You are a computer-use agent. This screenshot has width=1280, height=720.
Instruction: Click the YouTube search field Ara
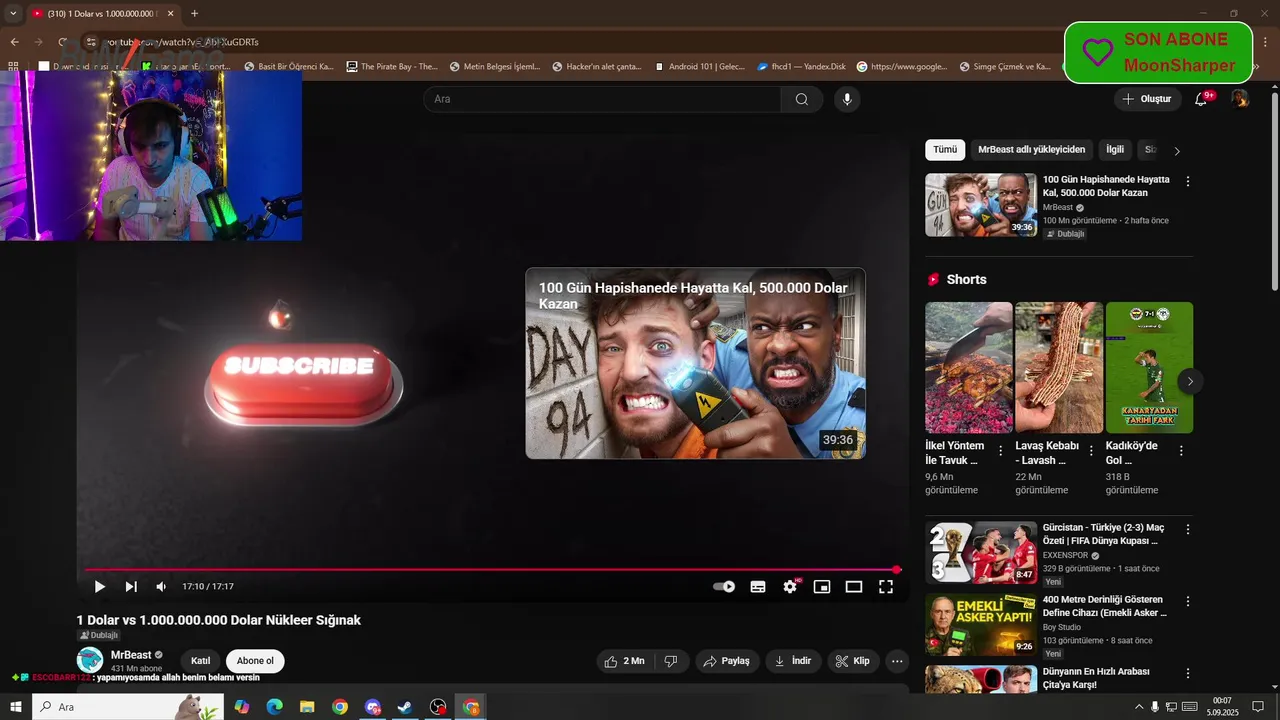coord(602,99)
